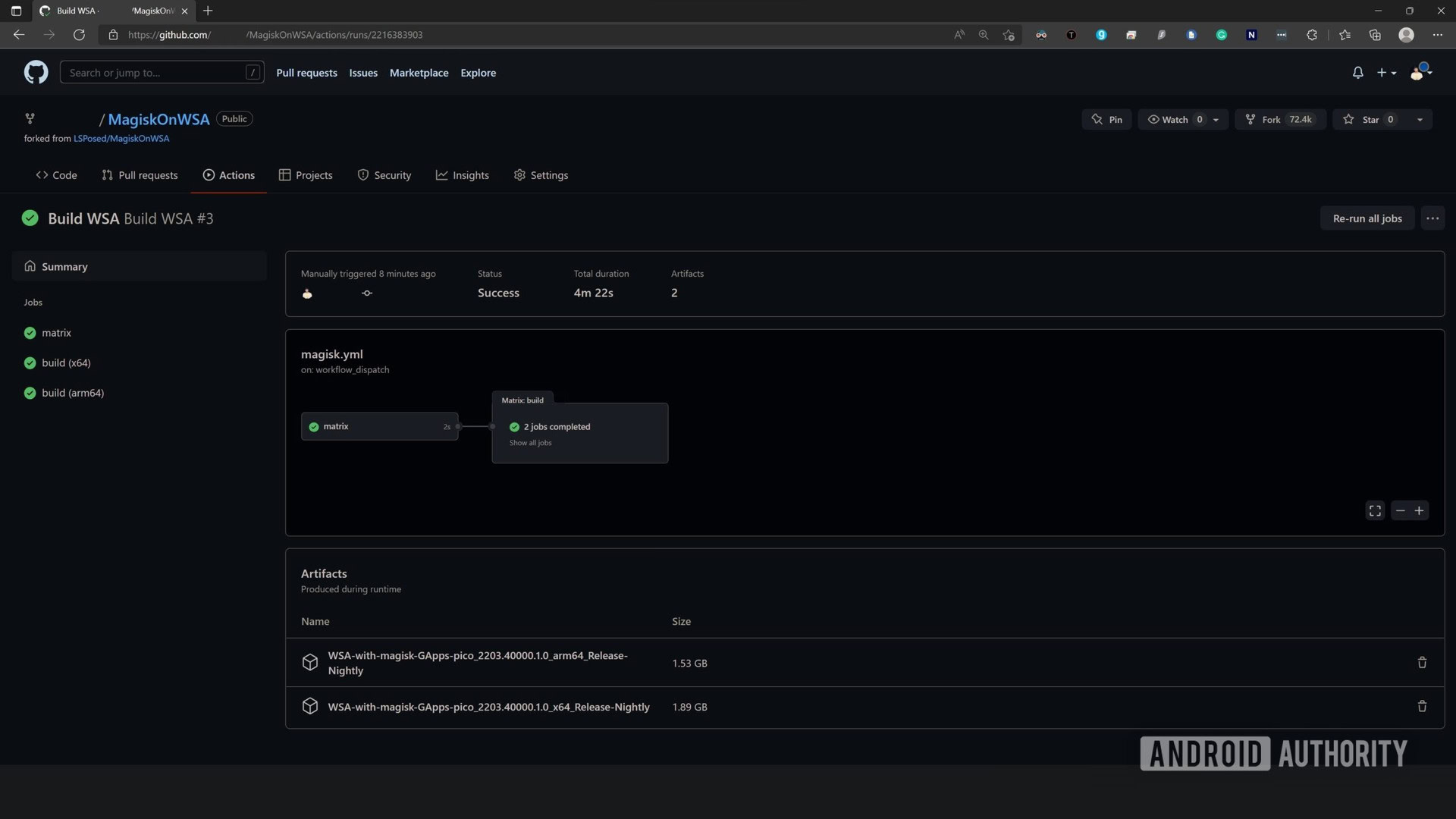Delete the arm64 artifact with trash icon
Screen dimensions: 1456x819
(1422, 663)
